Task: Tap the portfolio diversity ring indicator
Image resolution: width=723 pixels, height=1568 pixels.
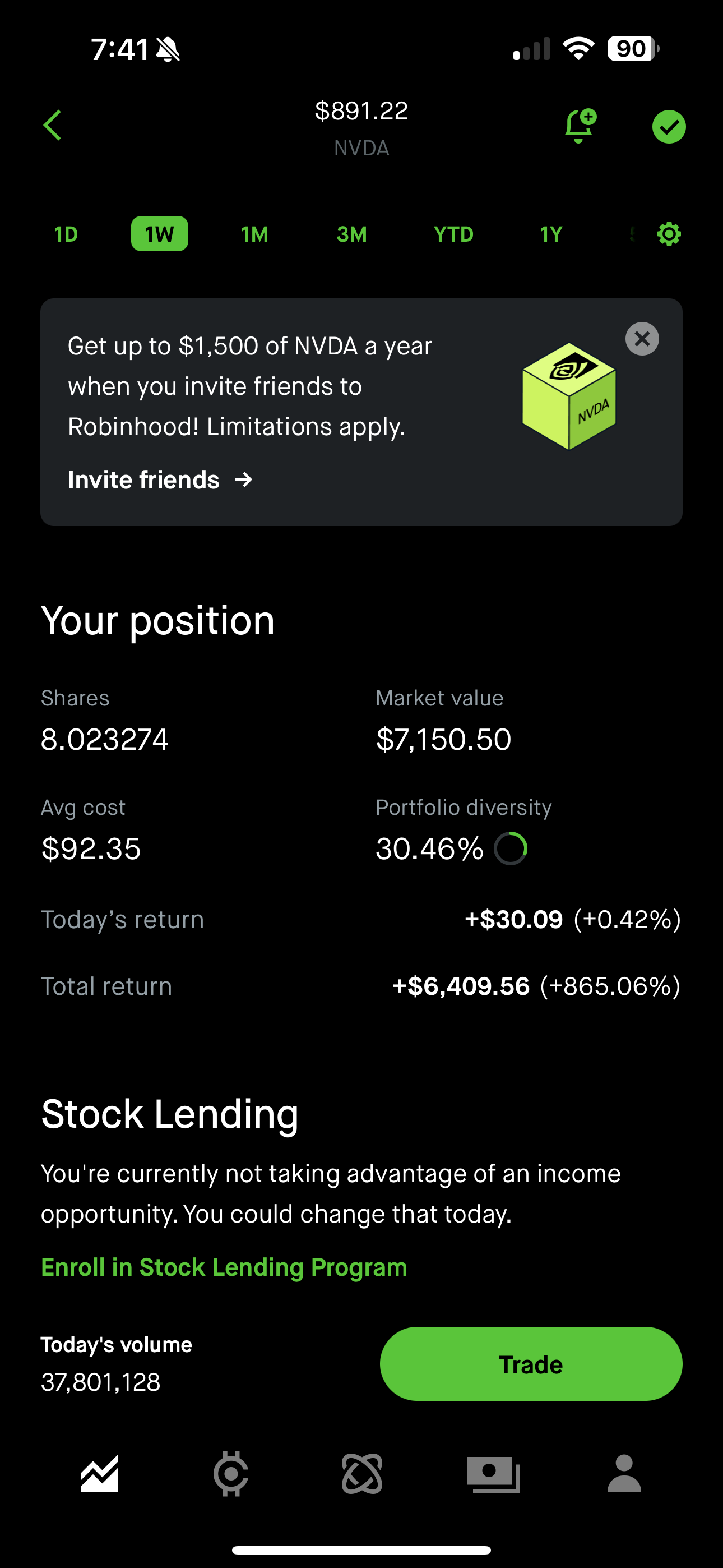Action: tap(511, 848)
